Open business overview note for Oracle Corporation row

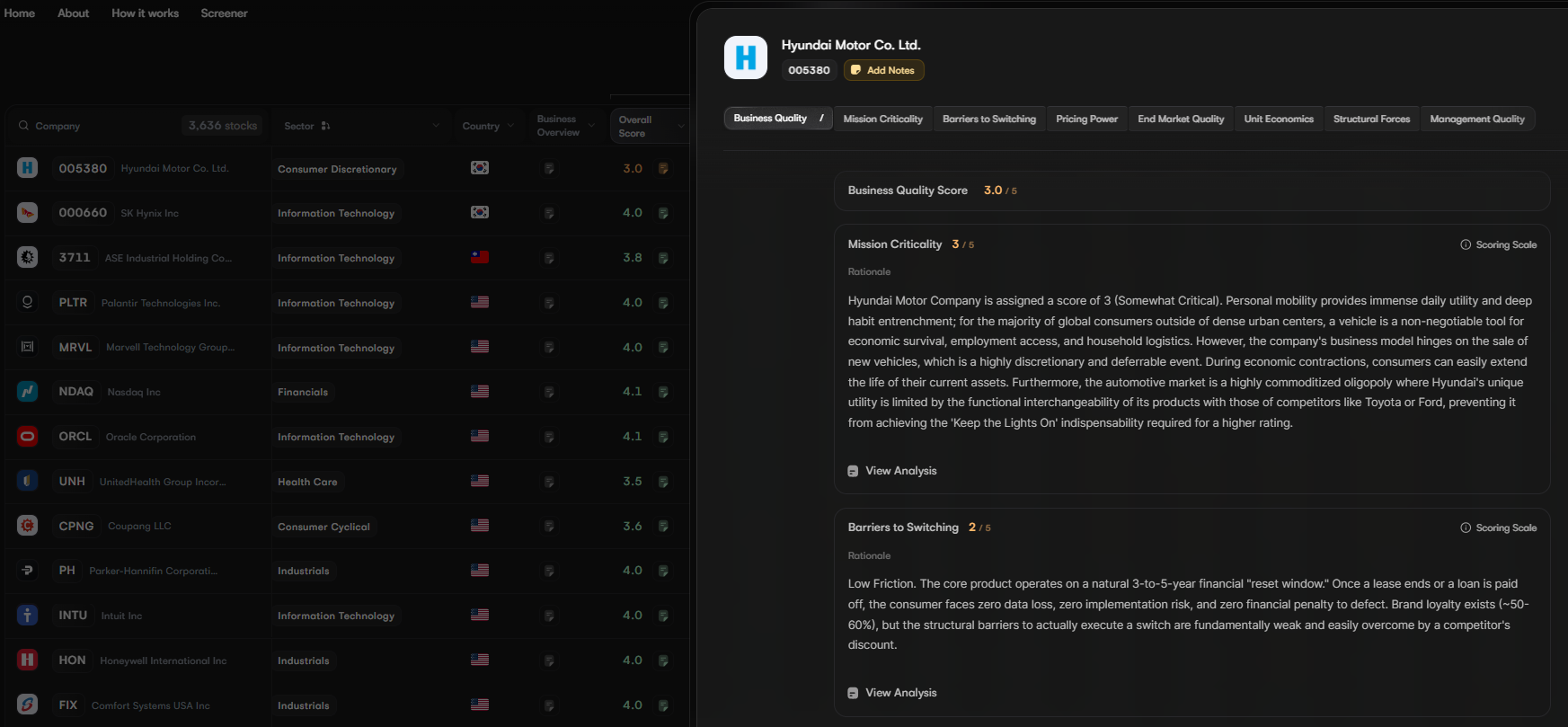[x=549, y=438]
